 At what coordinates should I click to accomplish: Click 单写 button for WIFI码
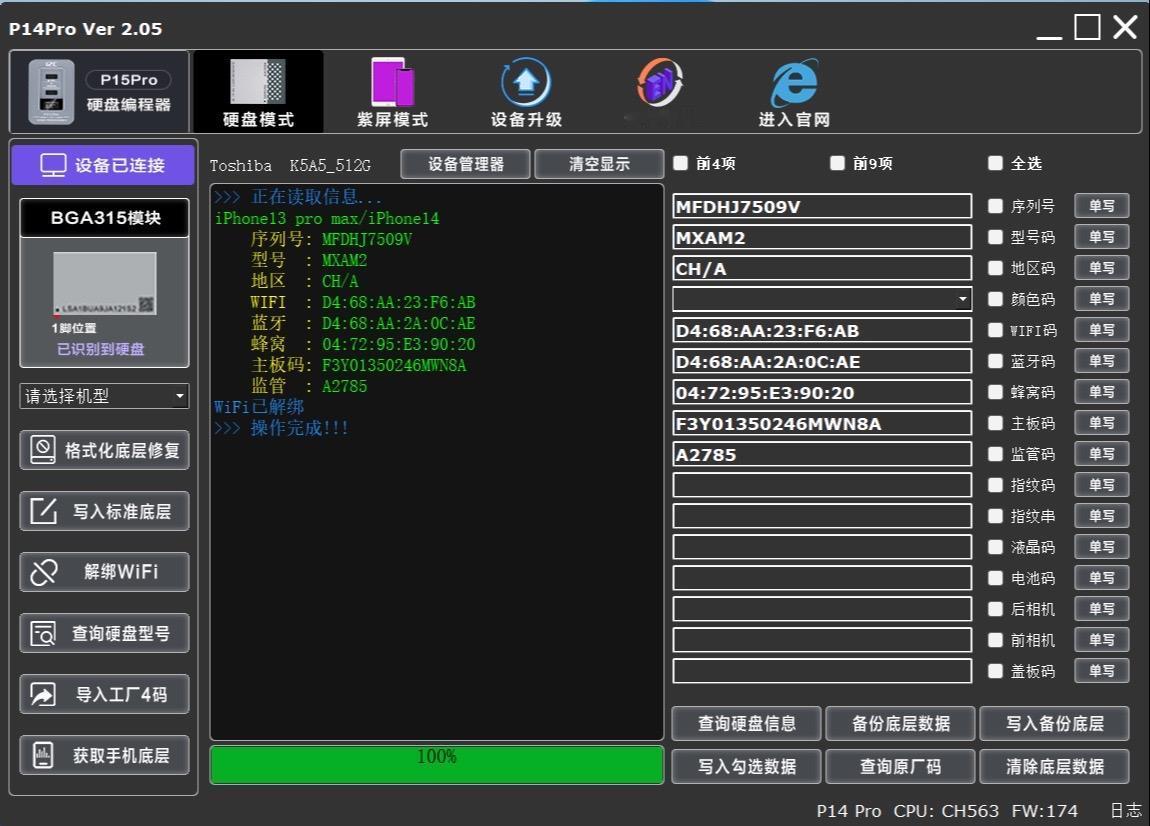[x=1102, y=330]
